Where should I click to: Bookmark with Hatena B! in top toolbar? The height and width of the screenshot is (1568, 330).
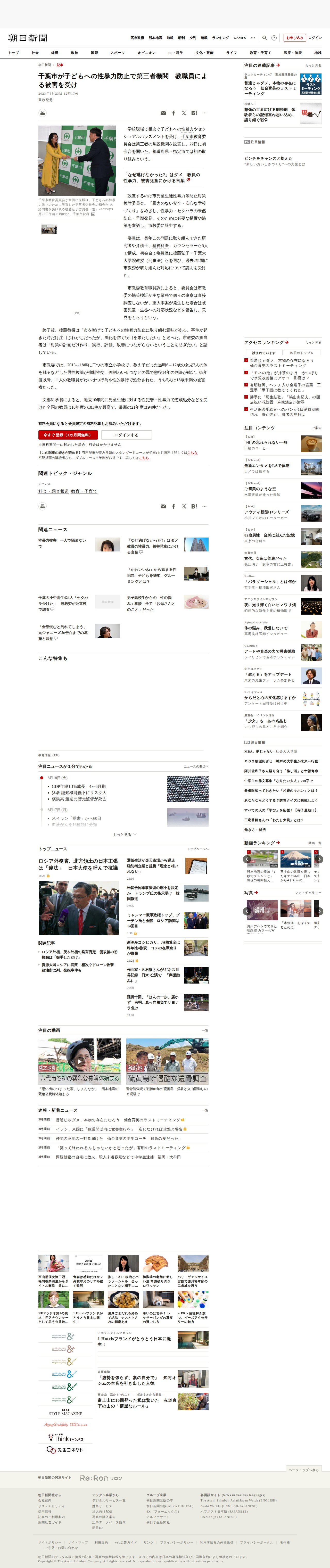pyautogui.click(x=194, y=113)
